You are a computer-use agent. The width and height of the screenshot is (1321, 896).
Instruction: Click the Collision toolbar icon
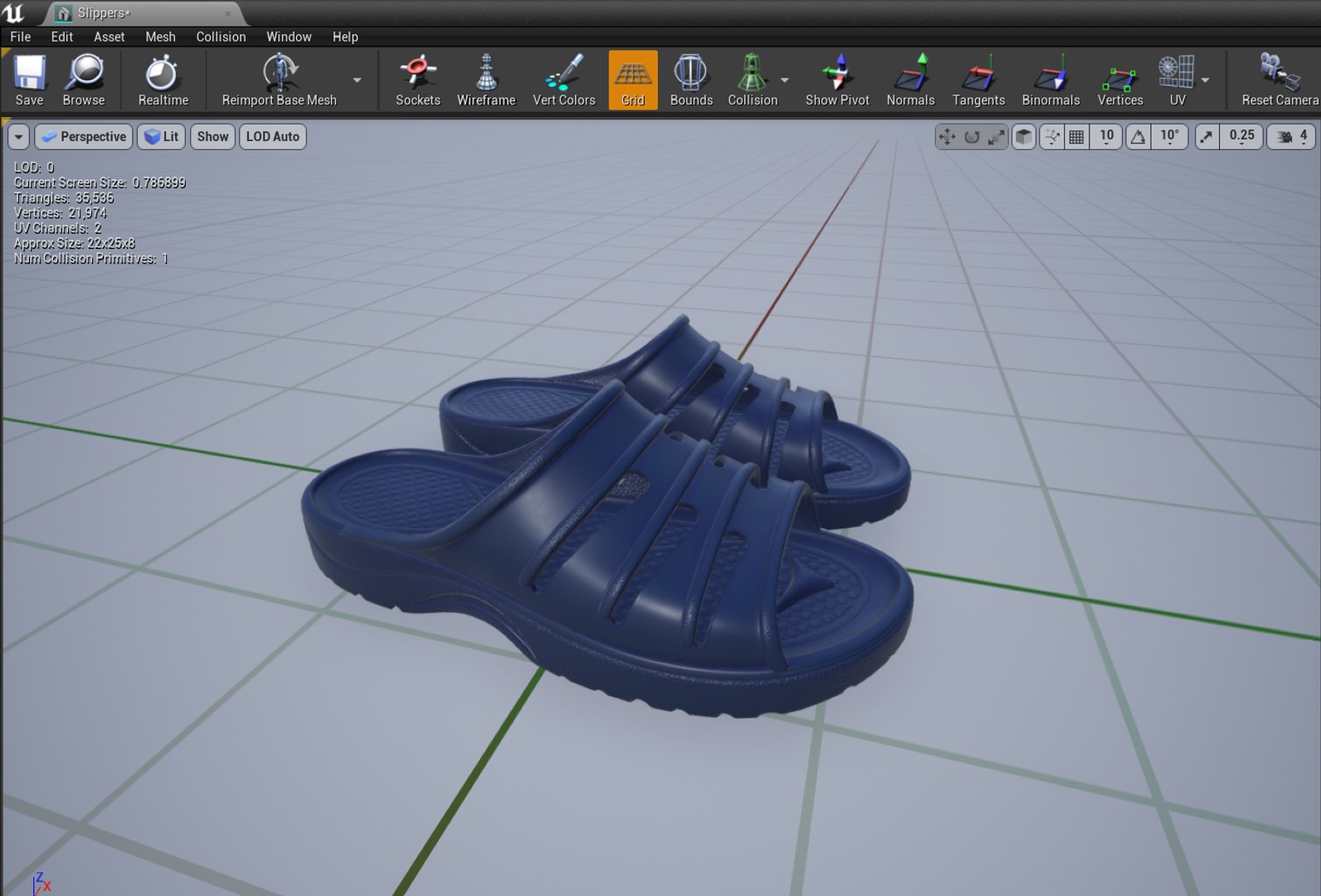(x=753, y=80)
